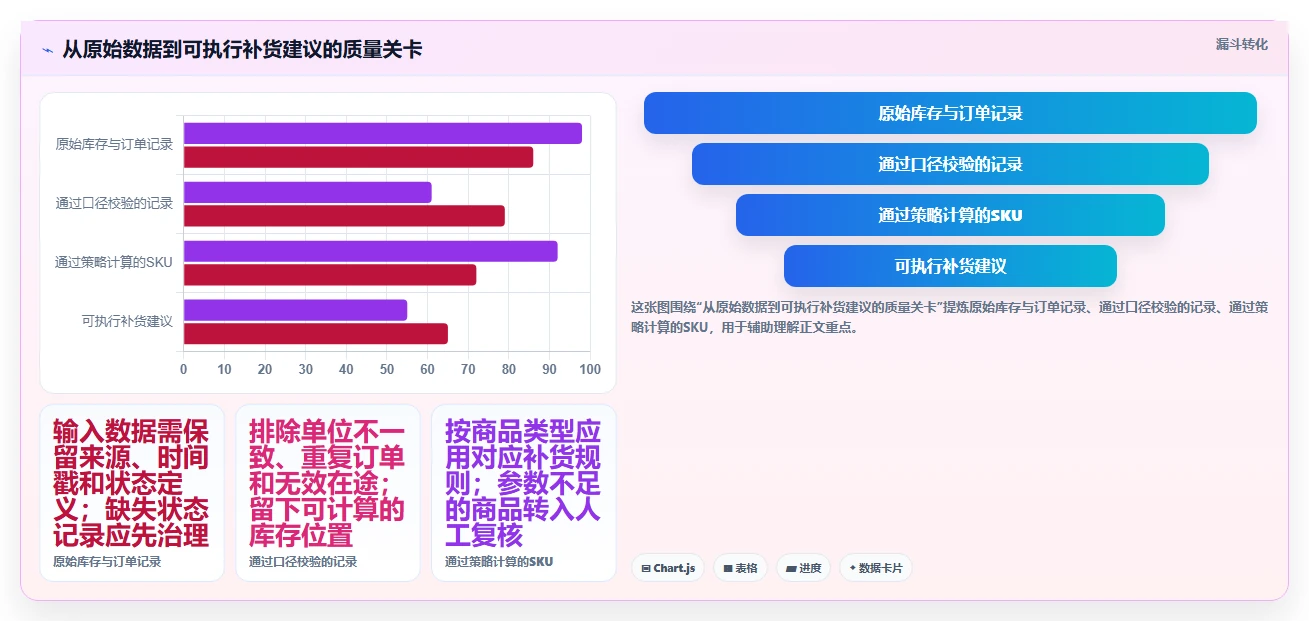Click the 漏斗转化 label in header
The image size is (1309, 621).
coord(1241,44)
